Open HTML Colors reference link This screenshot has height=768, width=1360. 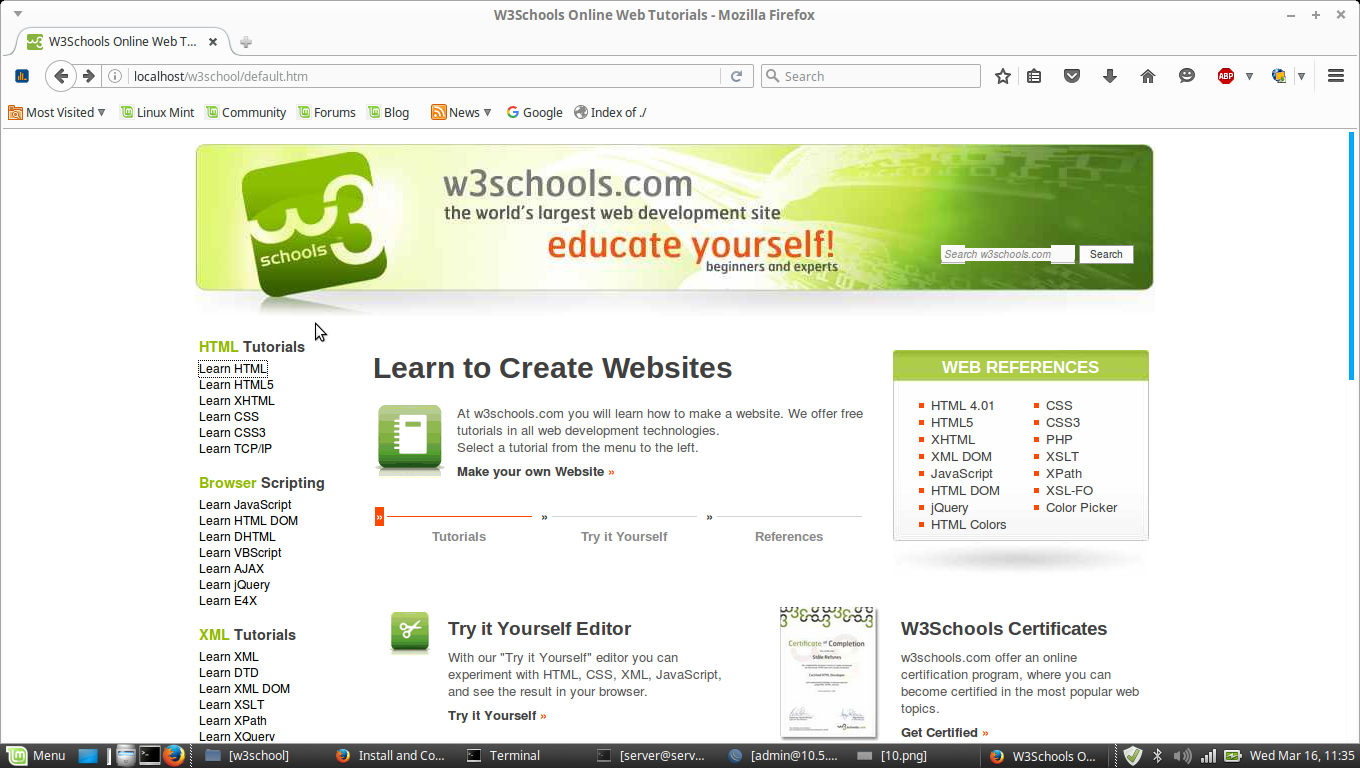point(968,524)
